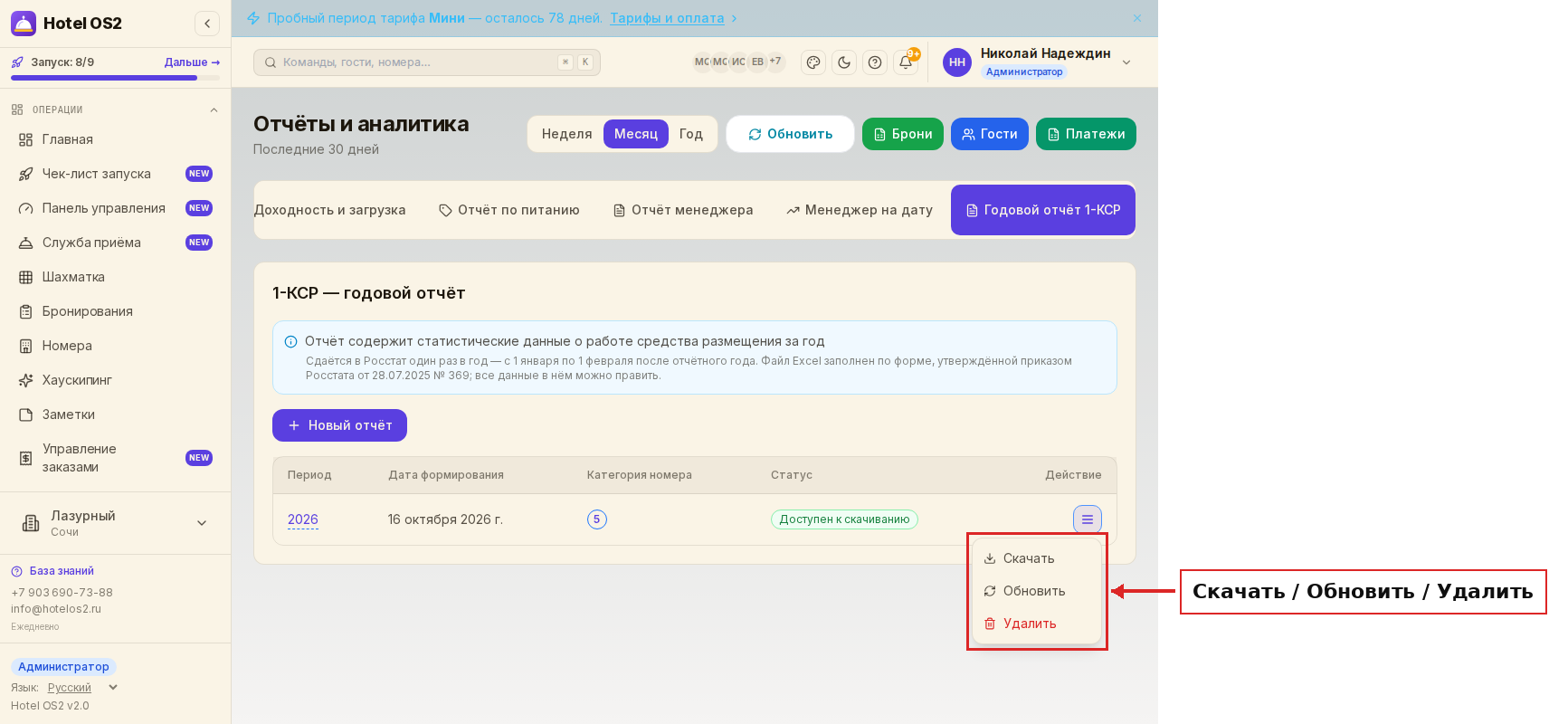Focus the command search field
The height and width of the screenshot is (724, 1568).
[427, 62]
